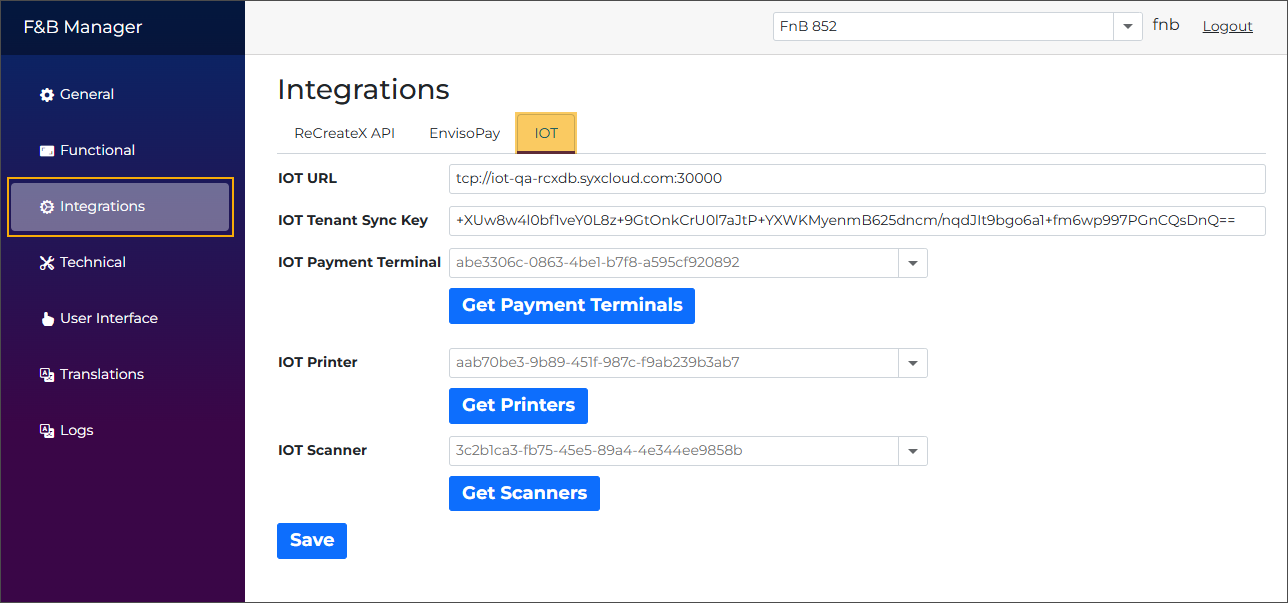Viewport: 1288px width, 603px height.
Task: Switch to the ReCreateX API tab
Action: [344, 132]
